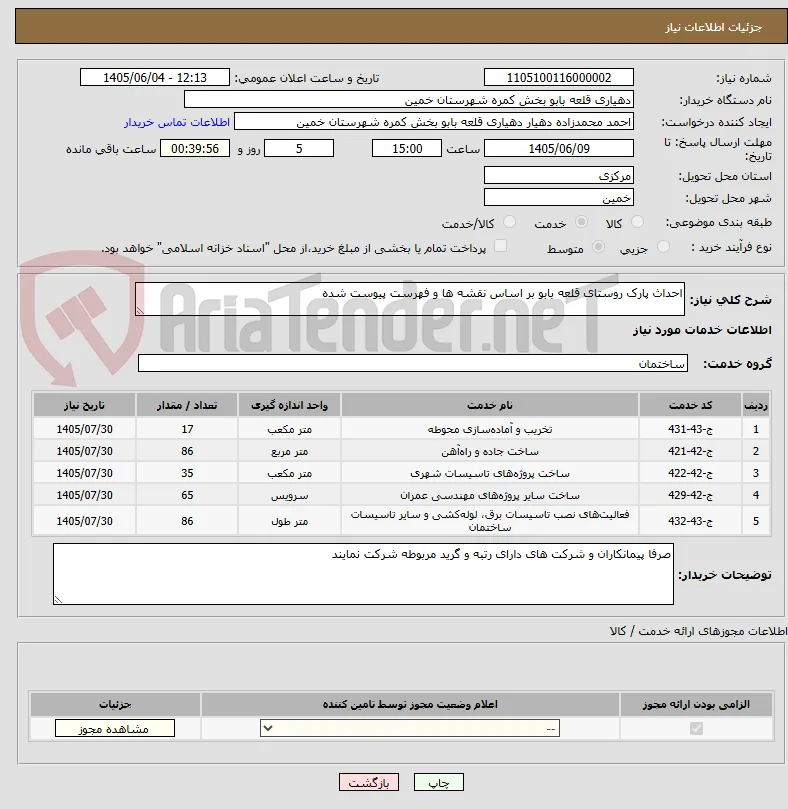Image resolution: width=788 pixels, height=809 pixels.
Task: Click service name فعالیت‌های نصب تاسیسات برق
Action: [490, 521]
